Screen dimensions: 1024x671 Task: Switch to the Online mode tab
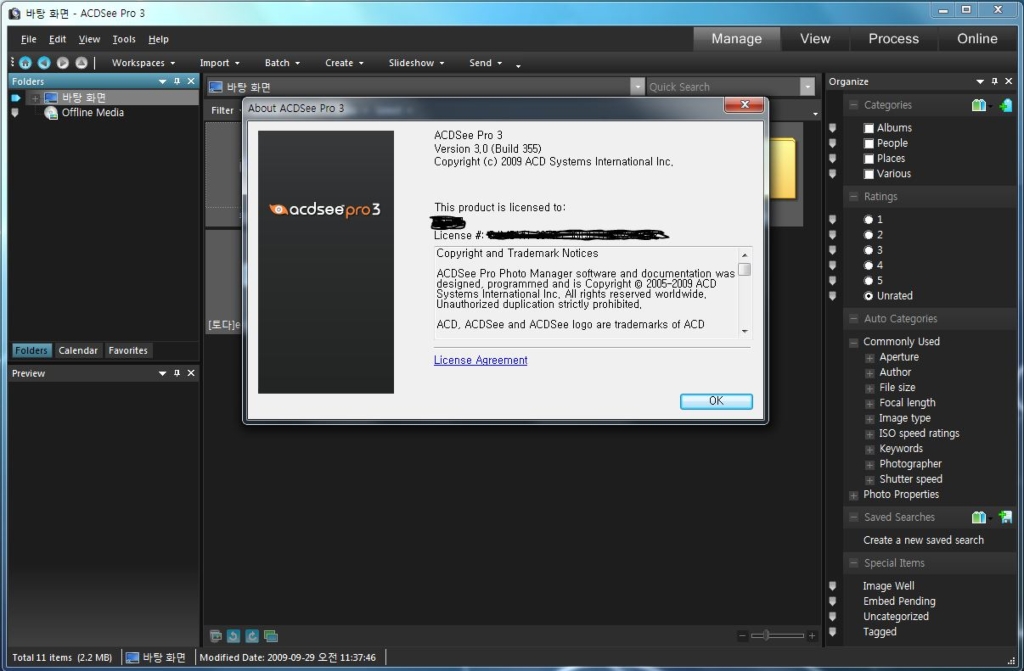point(977,39)
